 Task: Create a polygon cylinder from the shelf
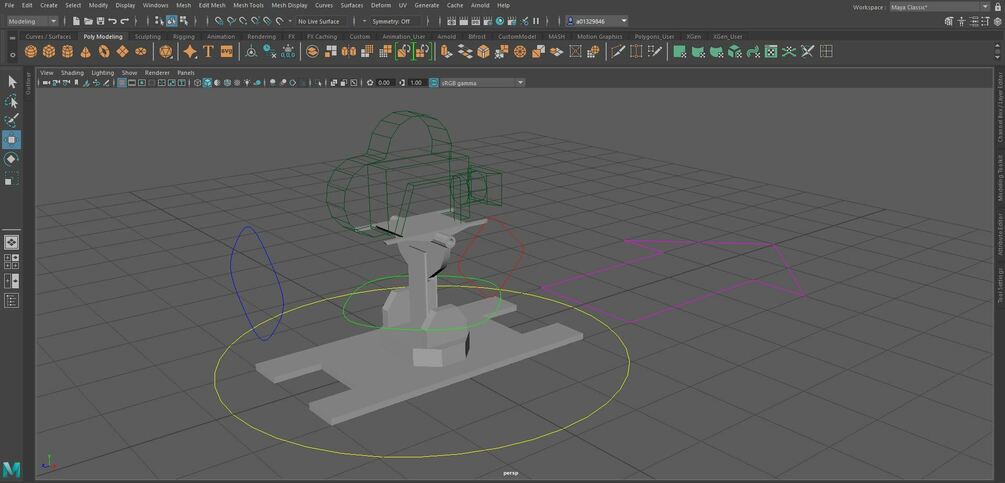click(67, 52)
